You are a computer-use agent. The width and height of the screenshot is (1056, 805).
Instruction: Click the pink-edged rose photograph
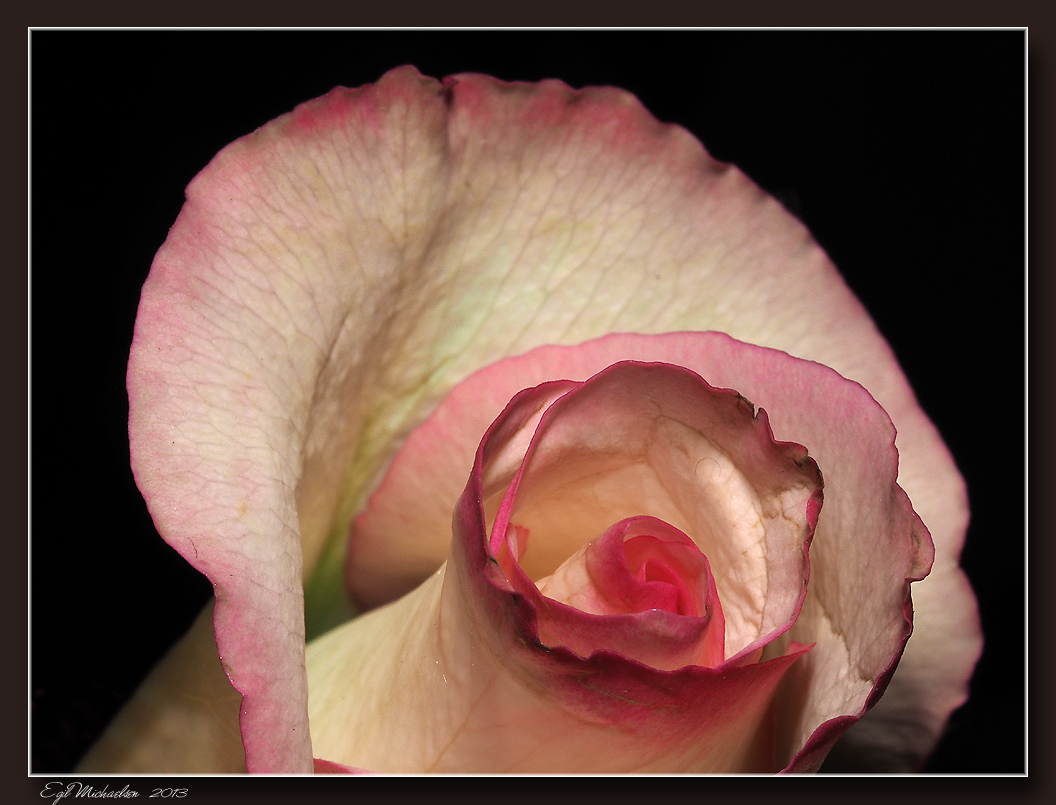click(x=528, y=401)
